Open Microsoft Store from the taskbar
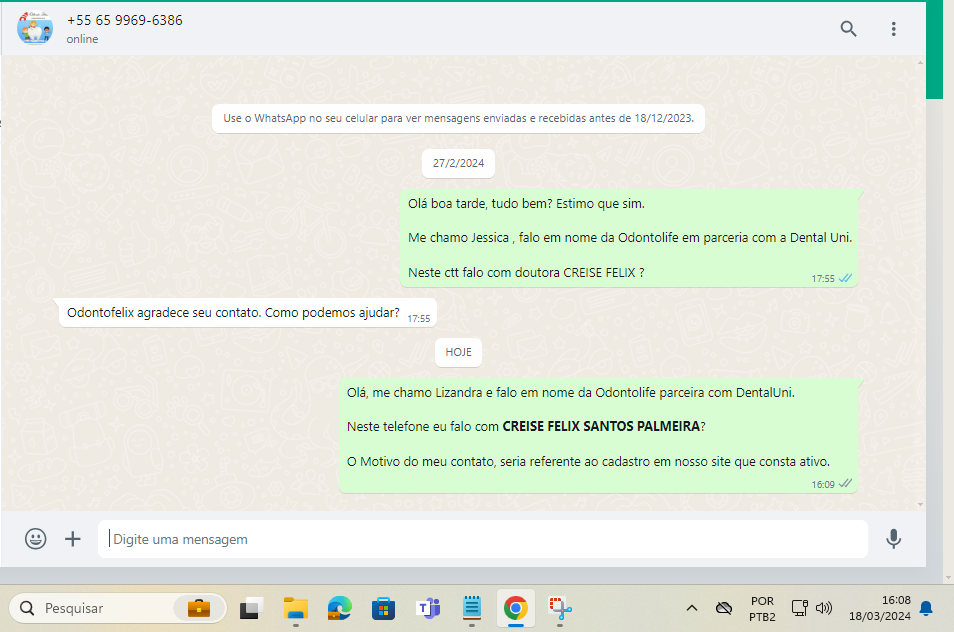The width and height of the screenshot is (954, 632). click(x=384, y=608)
